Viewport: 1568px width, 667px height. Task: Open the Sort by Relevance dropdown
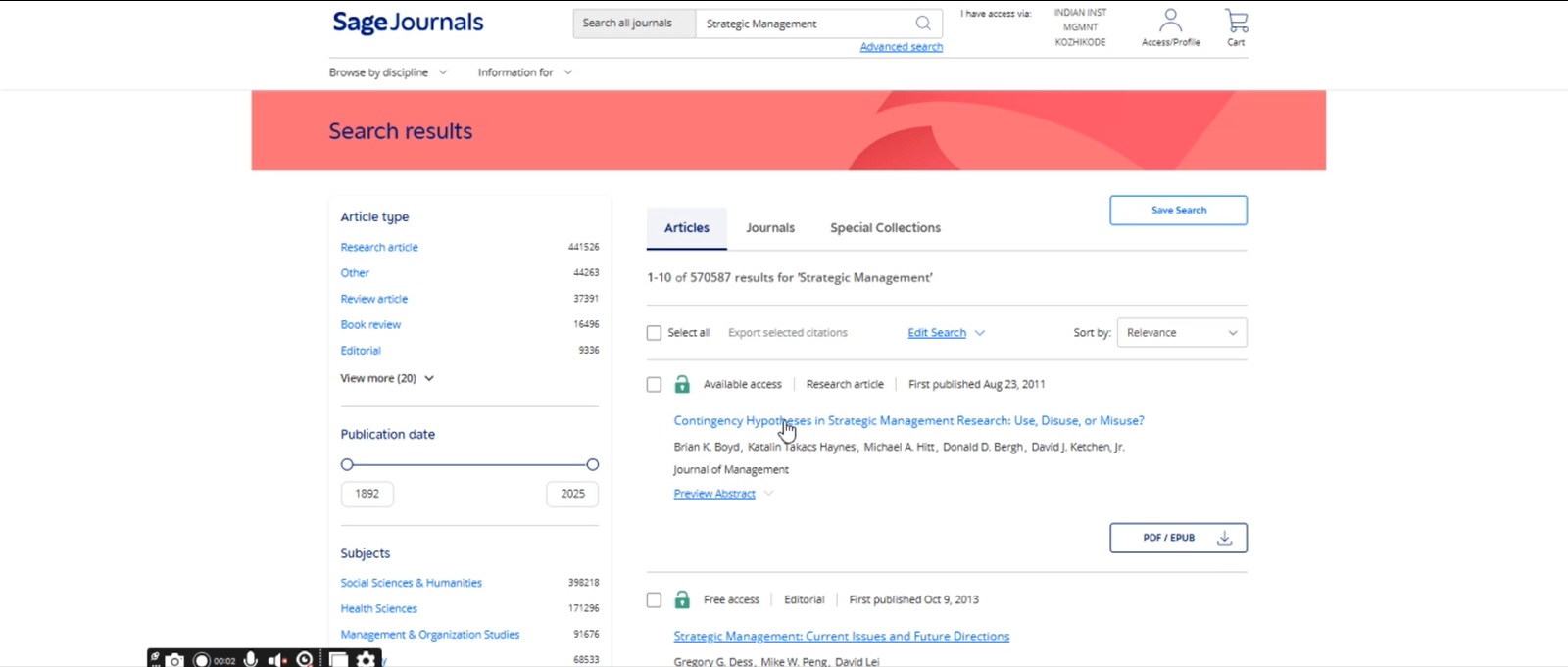click(x=1181, y=333)
